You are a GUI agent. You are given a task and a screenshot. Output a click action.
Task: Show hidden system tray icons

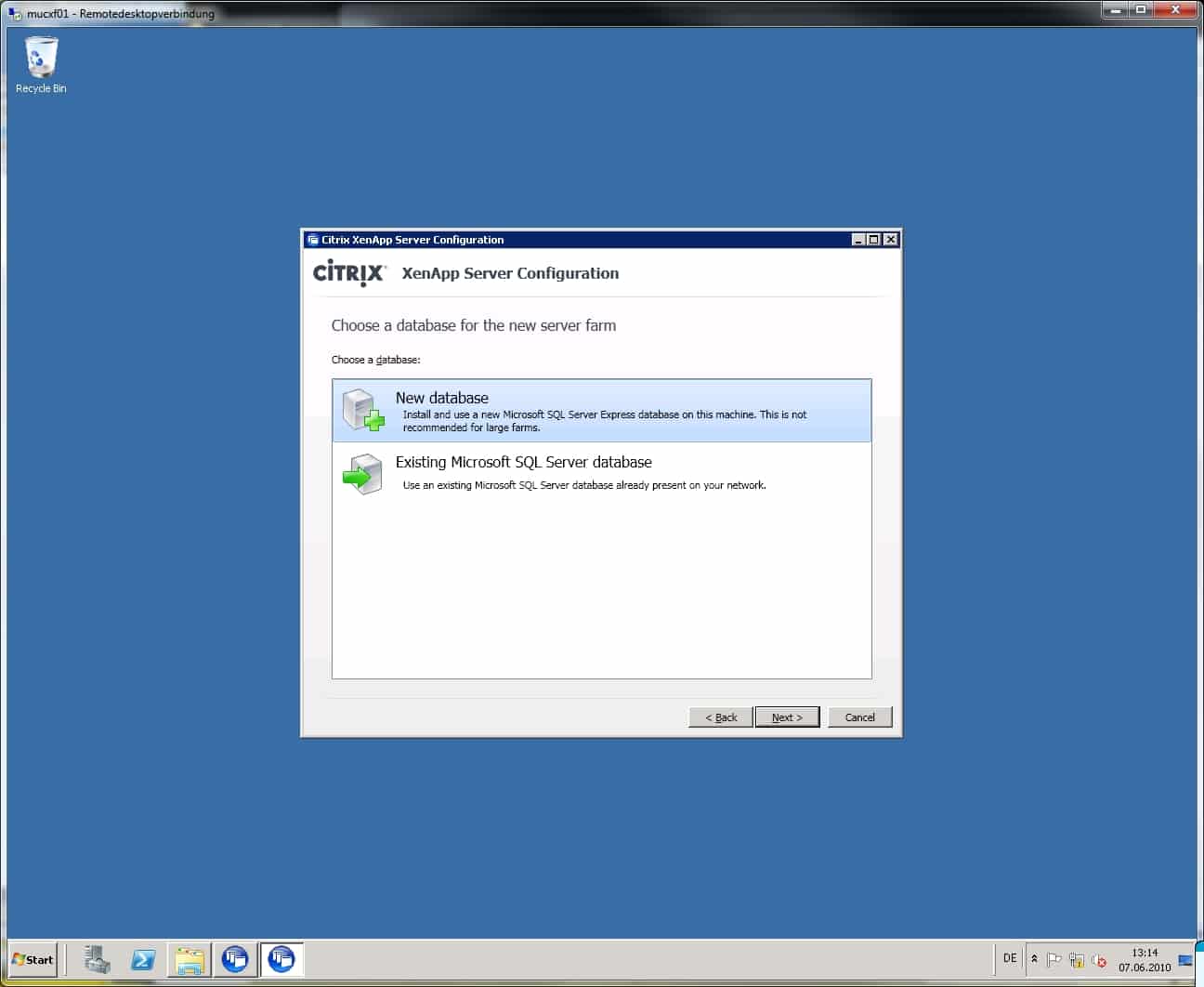click(1034, 959)
